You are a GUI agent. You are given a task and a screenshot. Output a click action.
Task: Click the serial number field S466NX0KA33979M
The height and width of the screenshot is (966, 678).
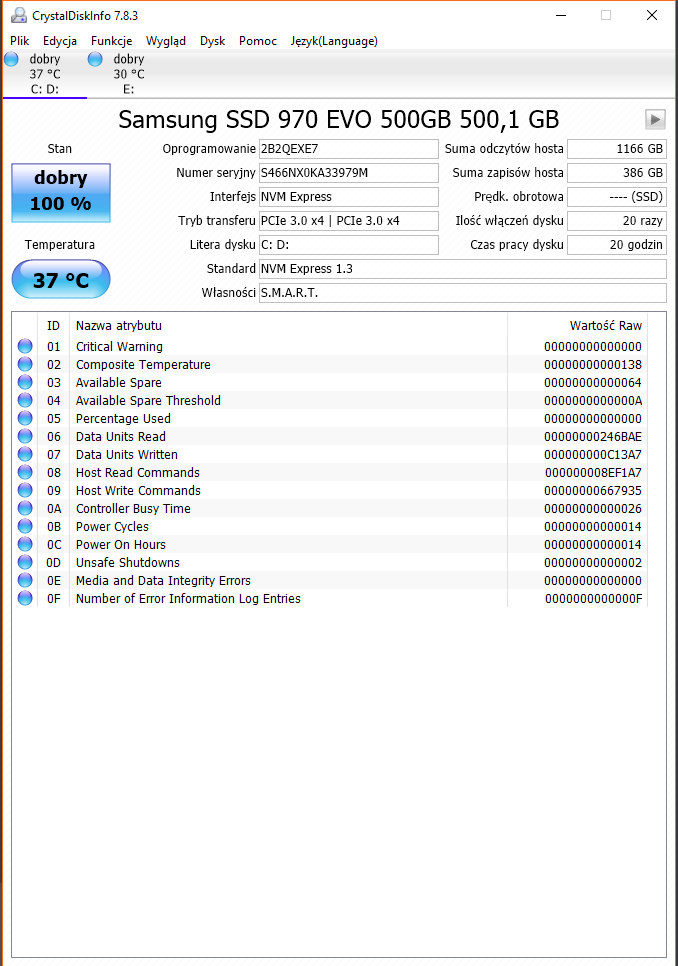click(349, 173)
